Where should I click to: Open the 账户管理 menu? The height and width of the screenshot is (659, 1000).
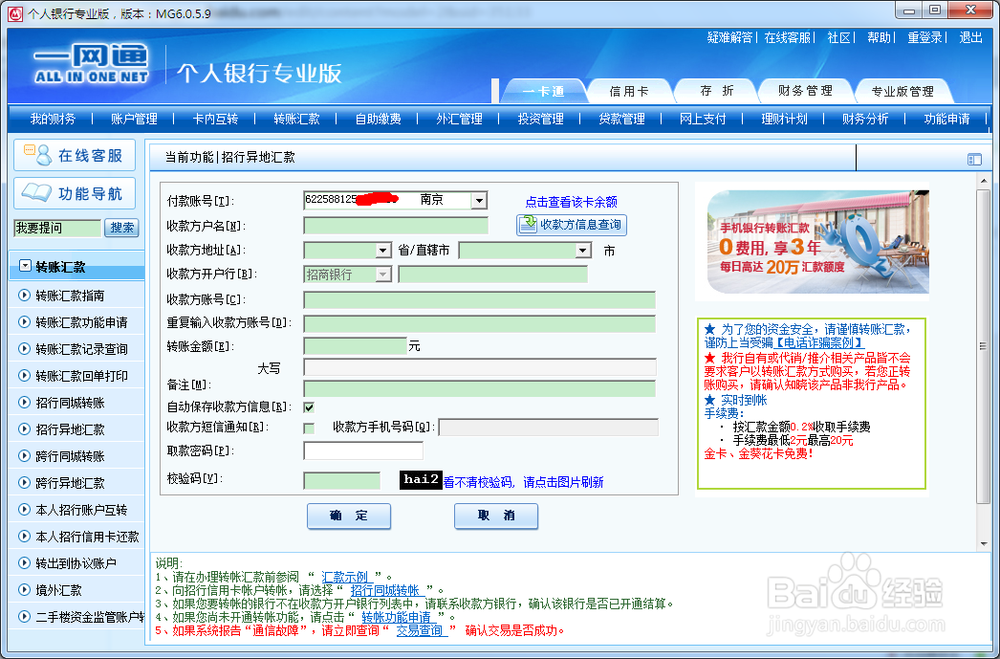[x=134, y=119]
